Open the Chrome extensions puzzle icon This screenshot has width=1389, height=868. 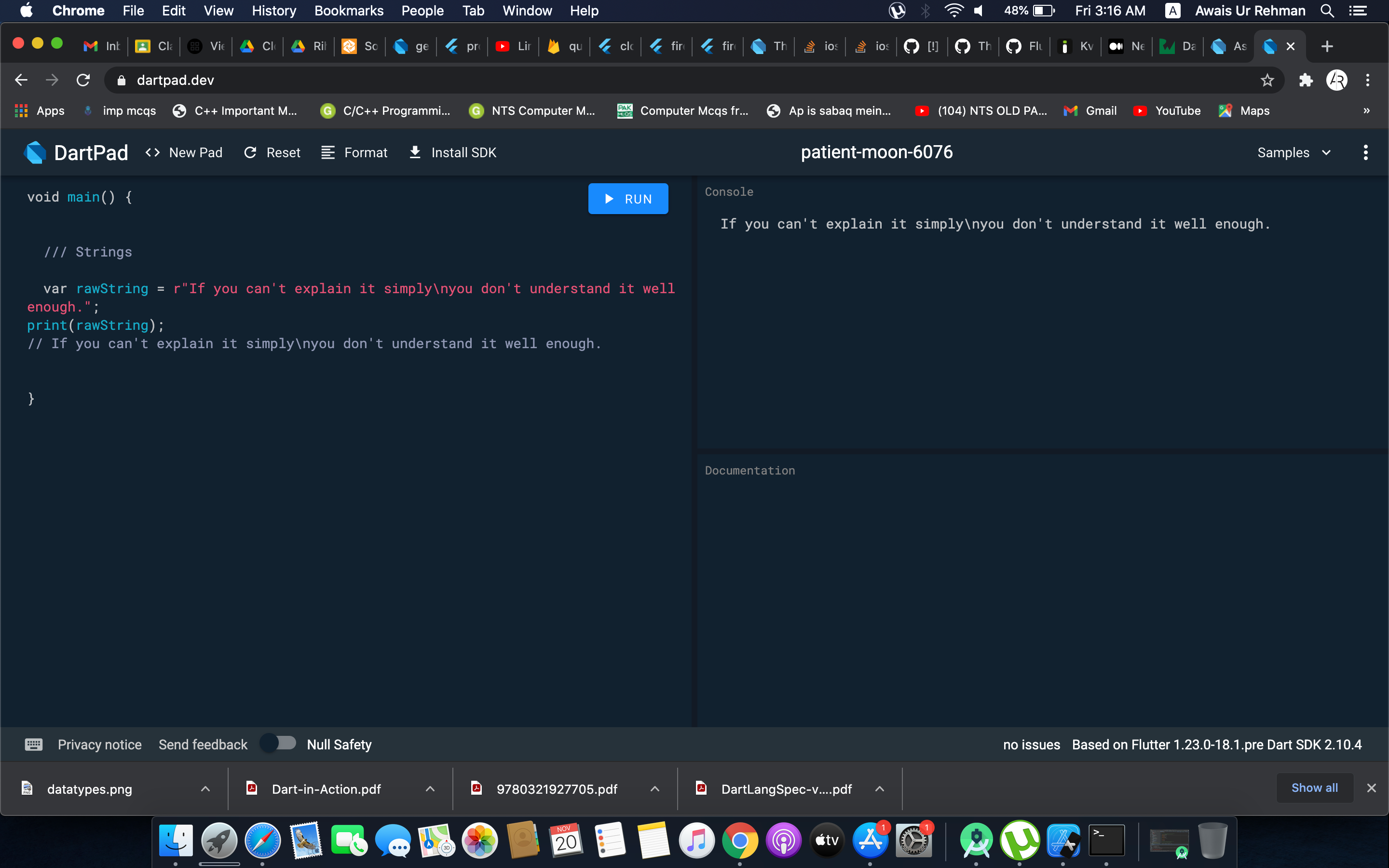click(1306, 81)
